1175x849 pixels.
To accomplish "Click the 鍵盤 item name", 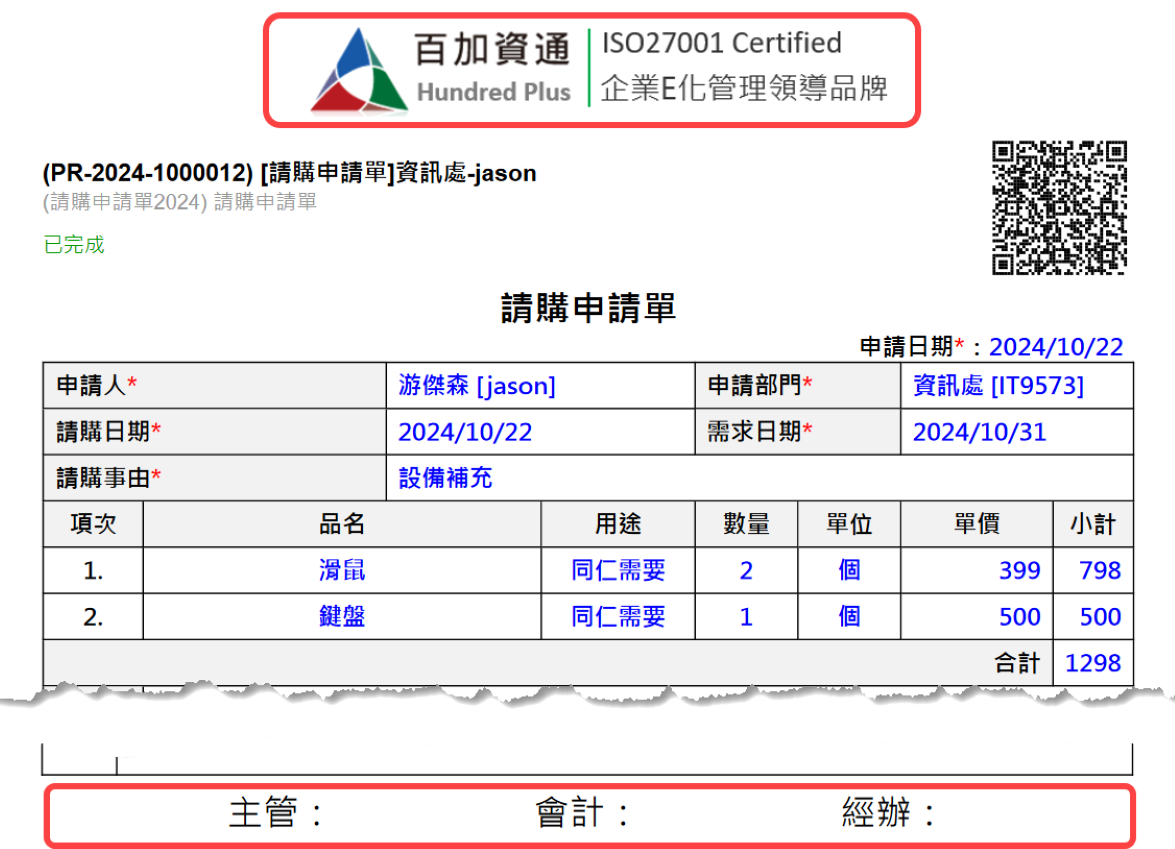I will [x=342, y=617].
